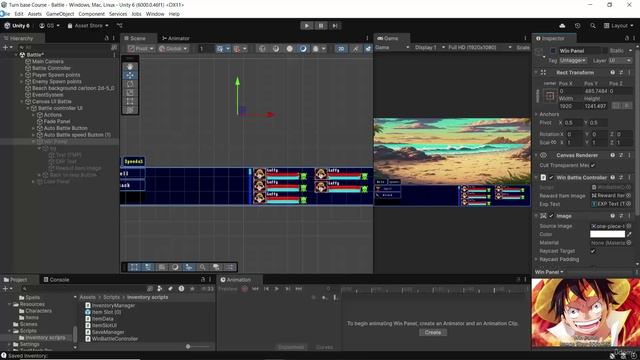Open Rect Transform help icon
640x360 pixels.
(612, 73)
